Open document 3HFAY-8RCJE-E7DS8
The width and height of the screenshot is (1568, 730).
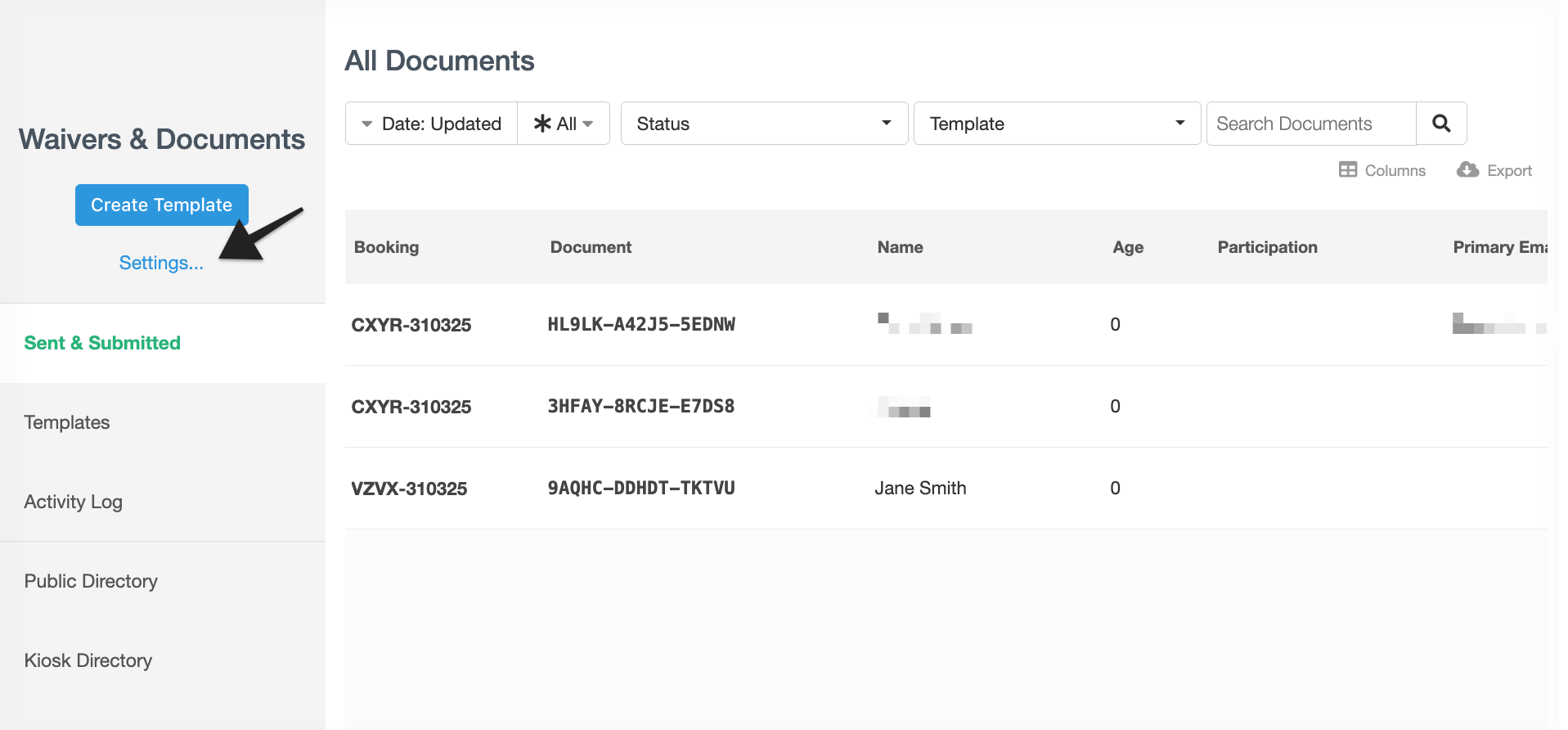(641, 407)
